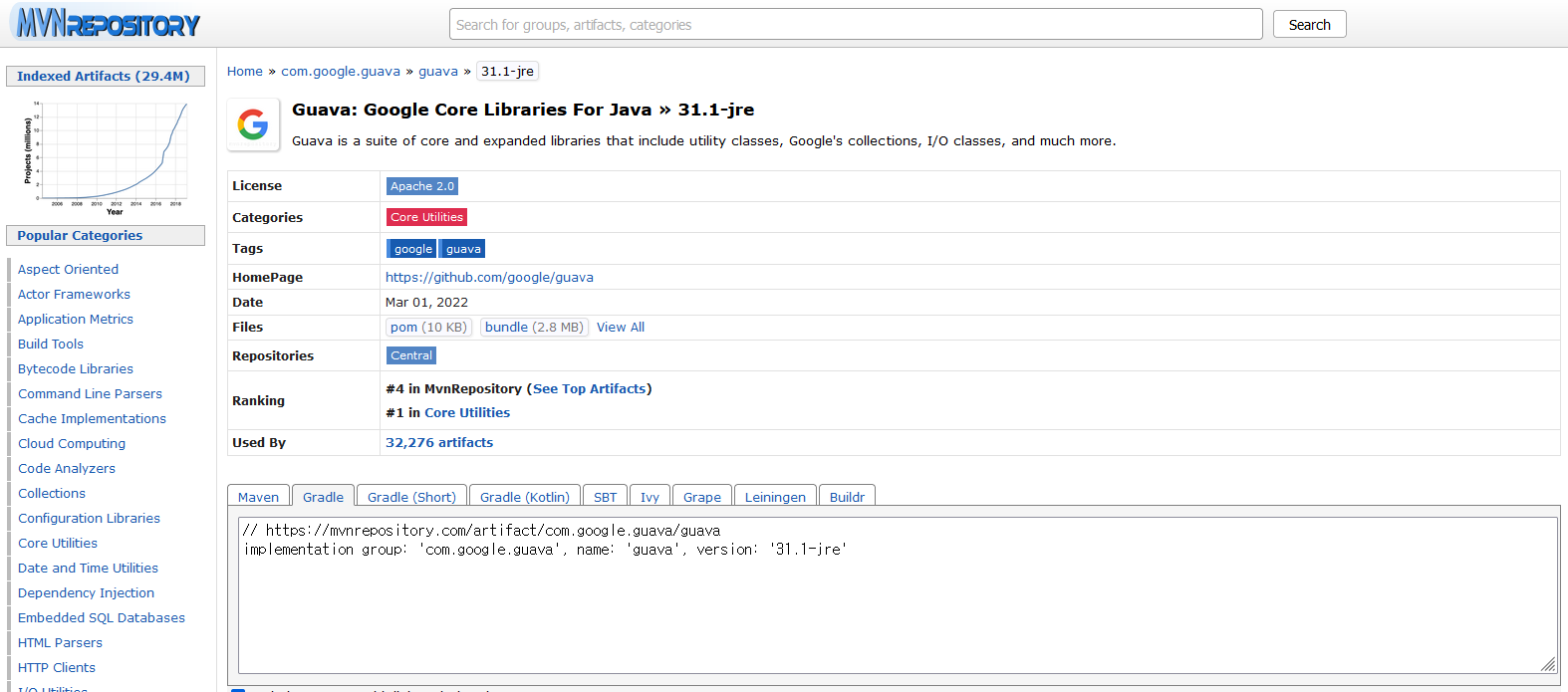Focus the artifact search input field

856,24
